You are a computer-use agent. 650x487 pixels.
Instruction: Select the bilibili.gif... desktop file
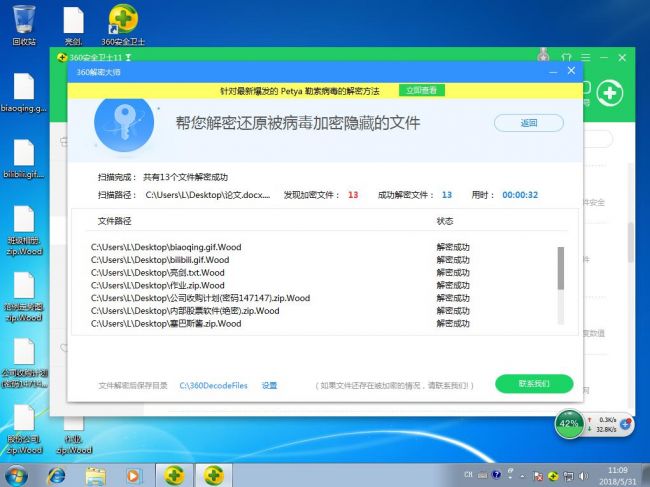24,159
